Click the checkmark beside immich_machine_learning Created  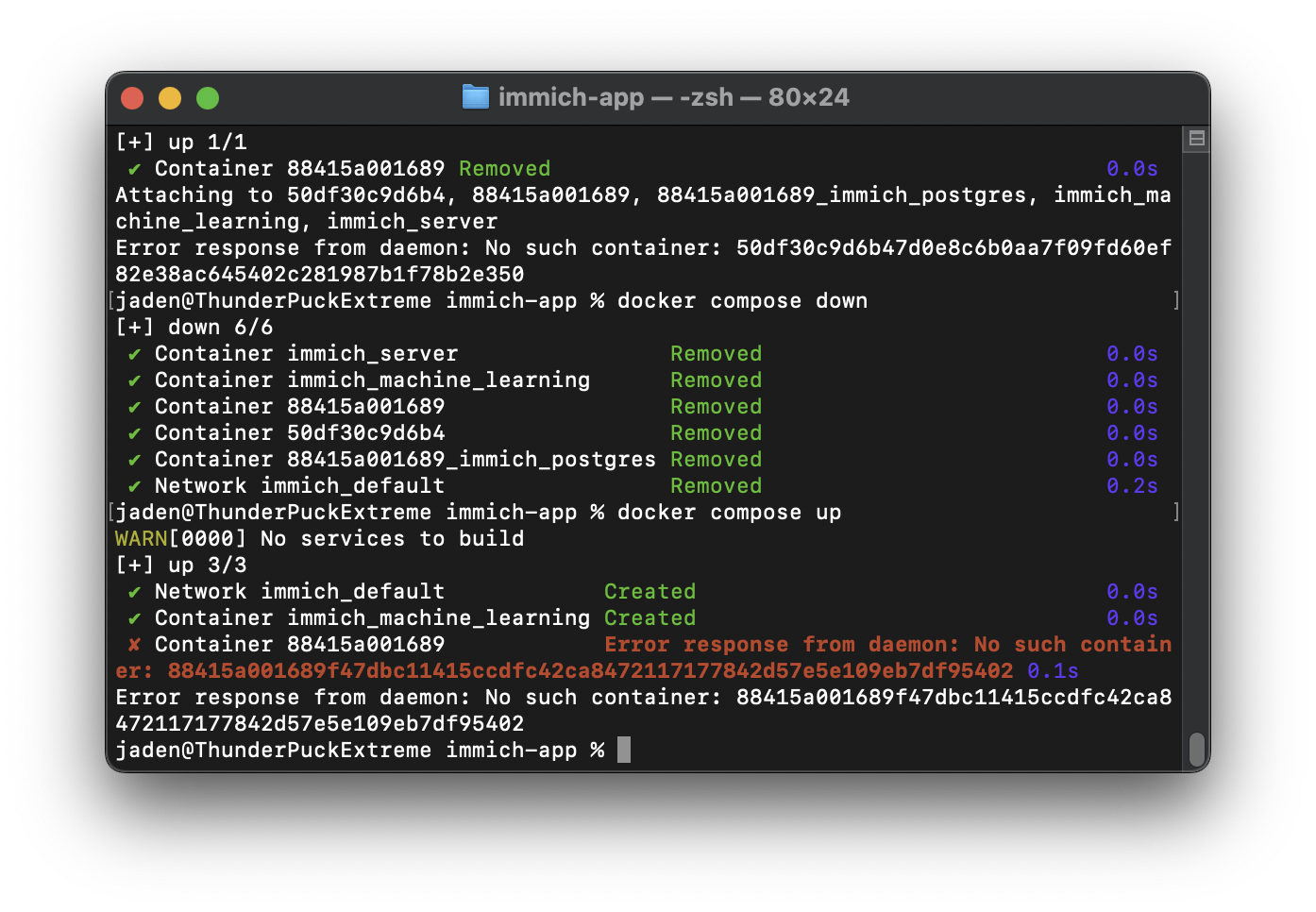(132, 617)
